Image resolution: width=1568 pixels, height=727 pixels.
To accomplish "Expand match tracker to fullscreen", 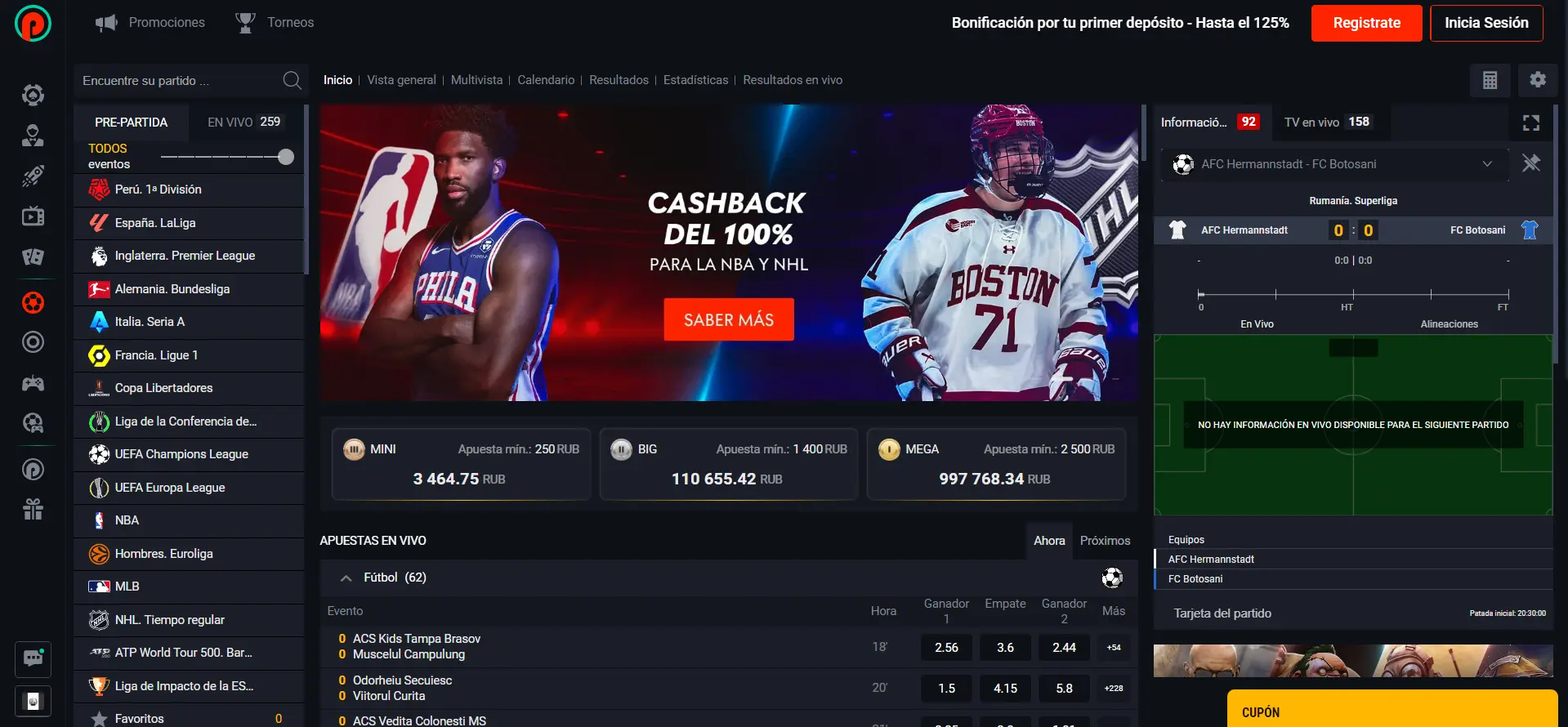I will 1531,123.
